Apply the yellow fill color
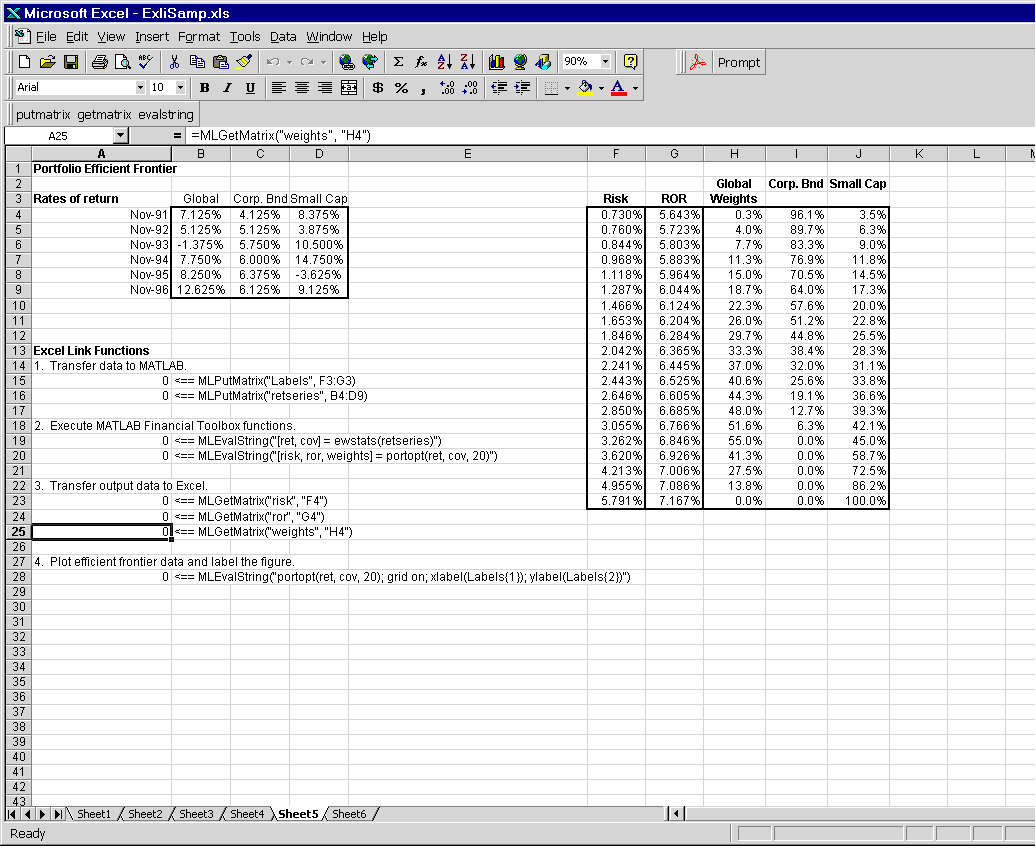 585,88
